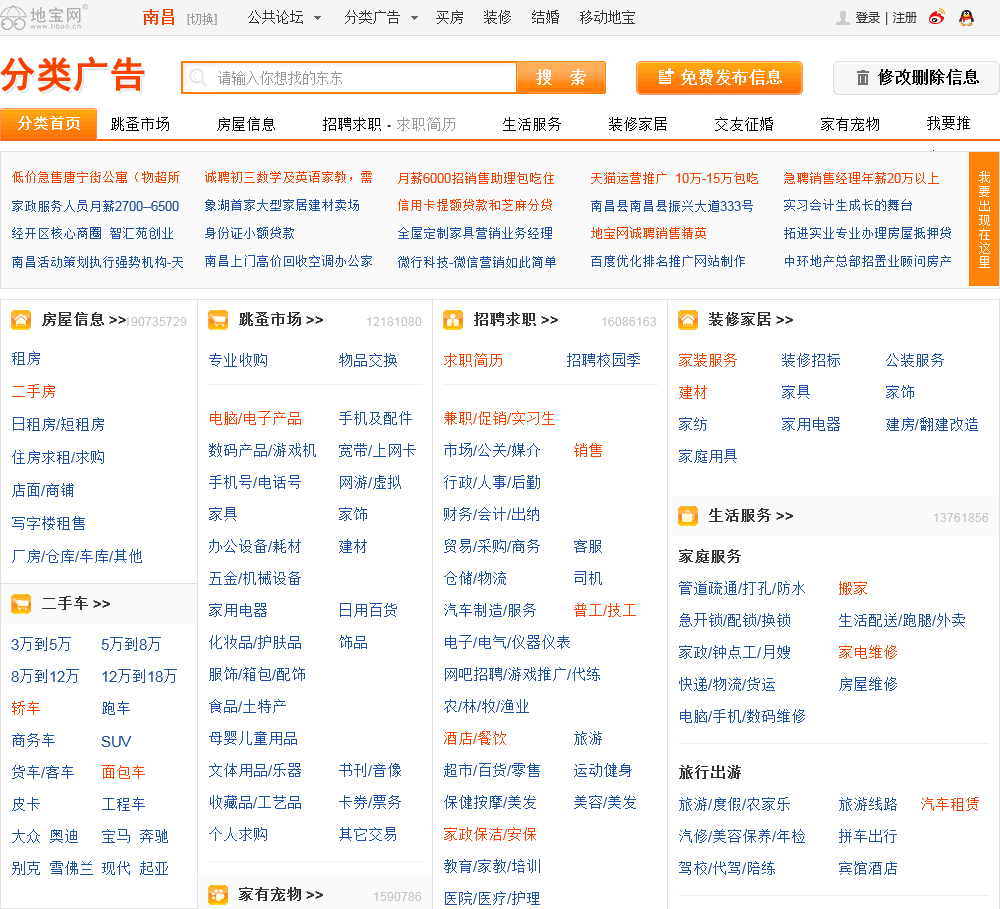Viewport: 1000px width, 909px height.
Task: Click the 招聘求职 section icon
Action: 453,320
